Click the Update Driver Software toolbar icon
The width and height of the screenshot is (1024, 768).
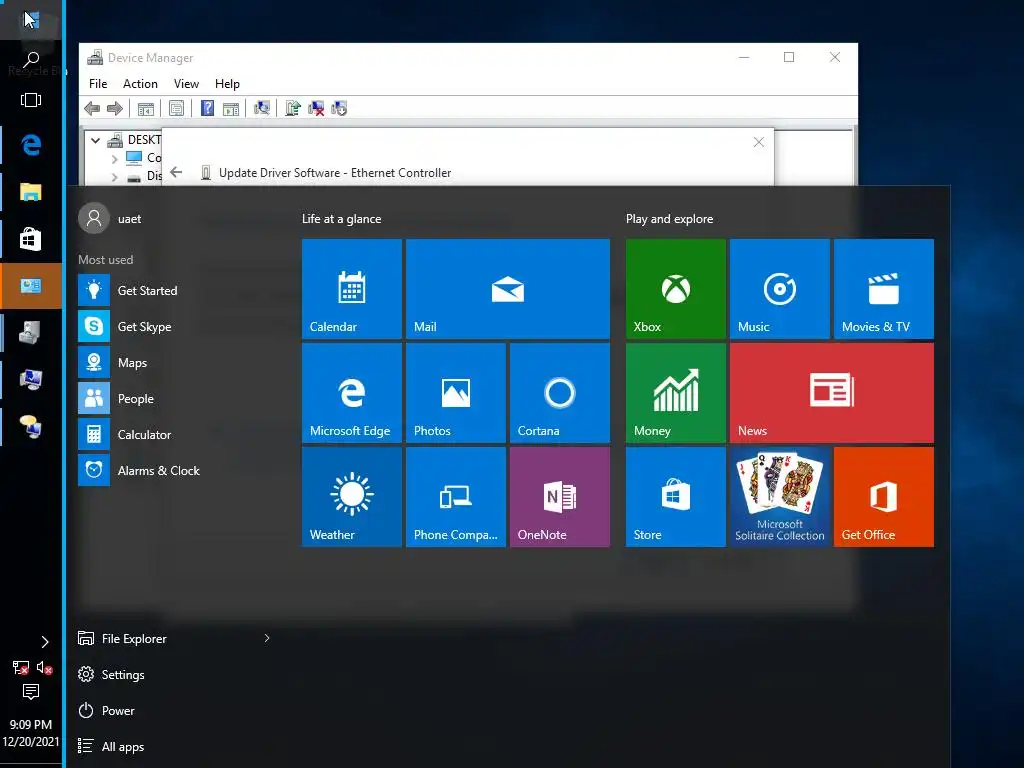[293, 108]
